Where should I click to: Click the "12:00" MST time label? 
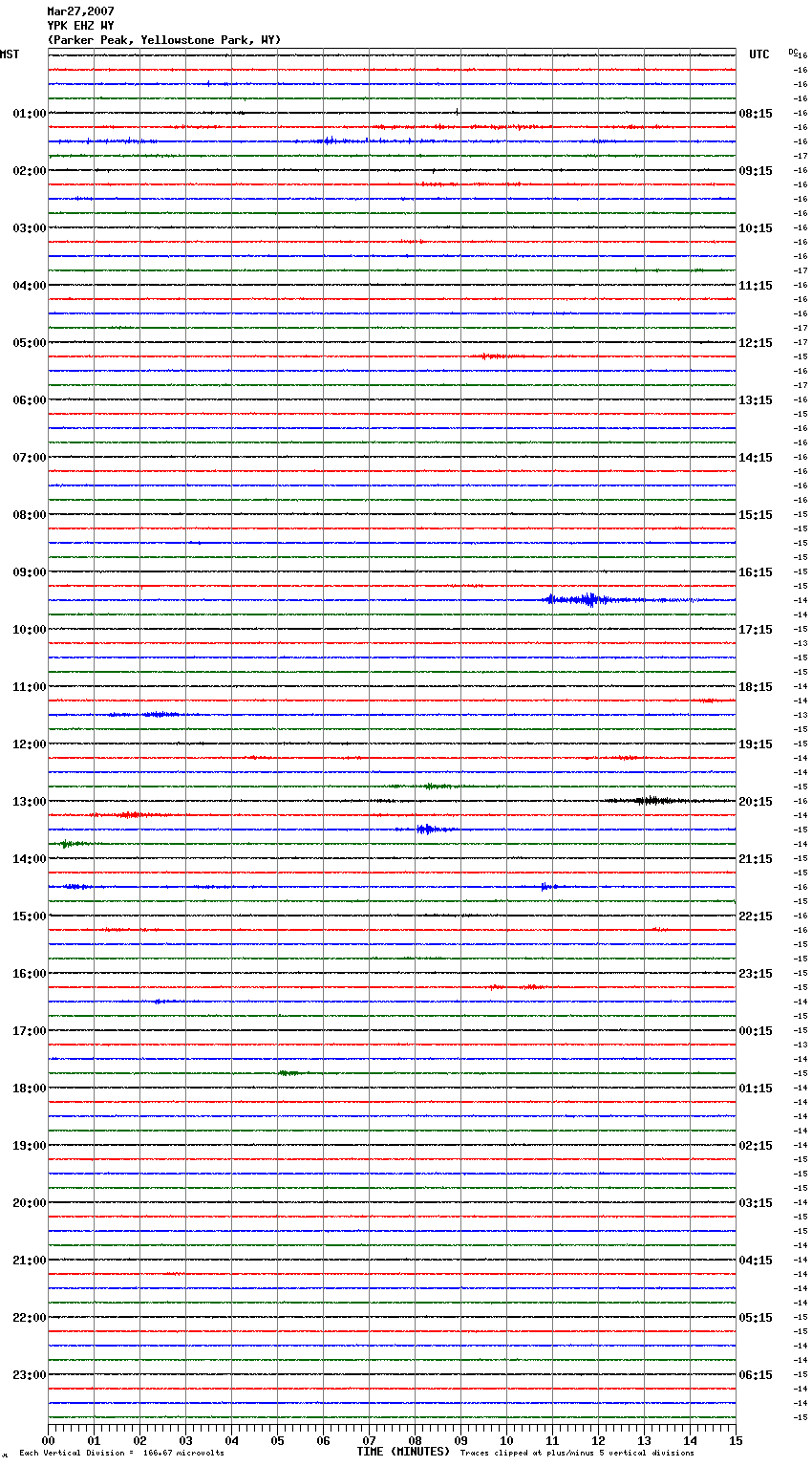30,744
